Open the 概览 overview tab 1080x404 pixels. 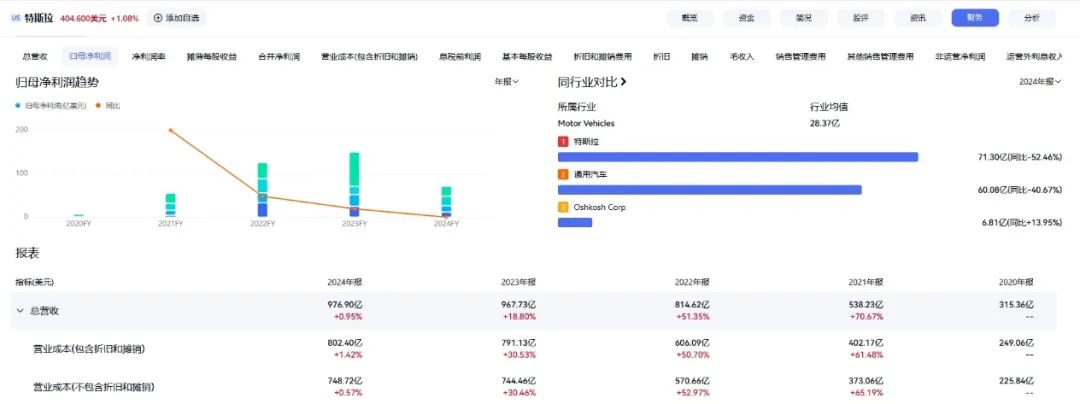coord(689,19)
